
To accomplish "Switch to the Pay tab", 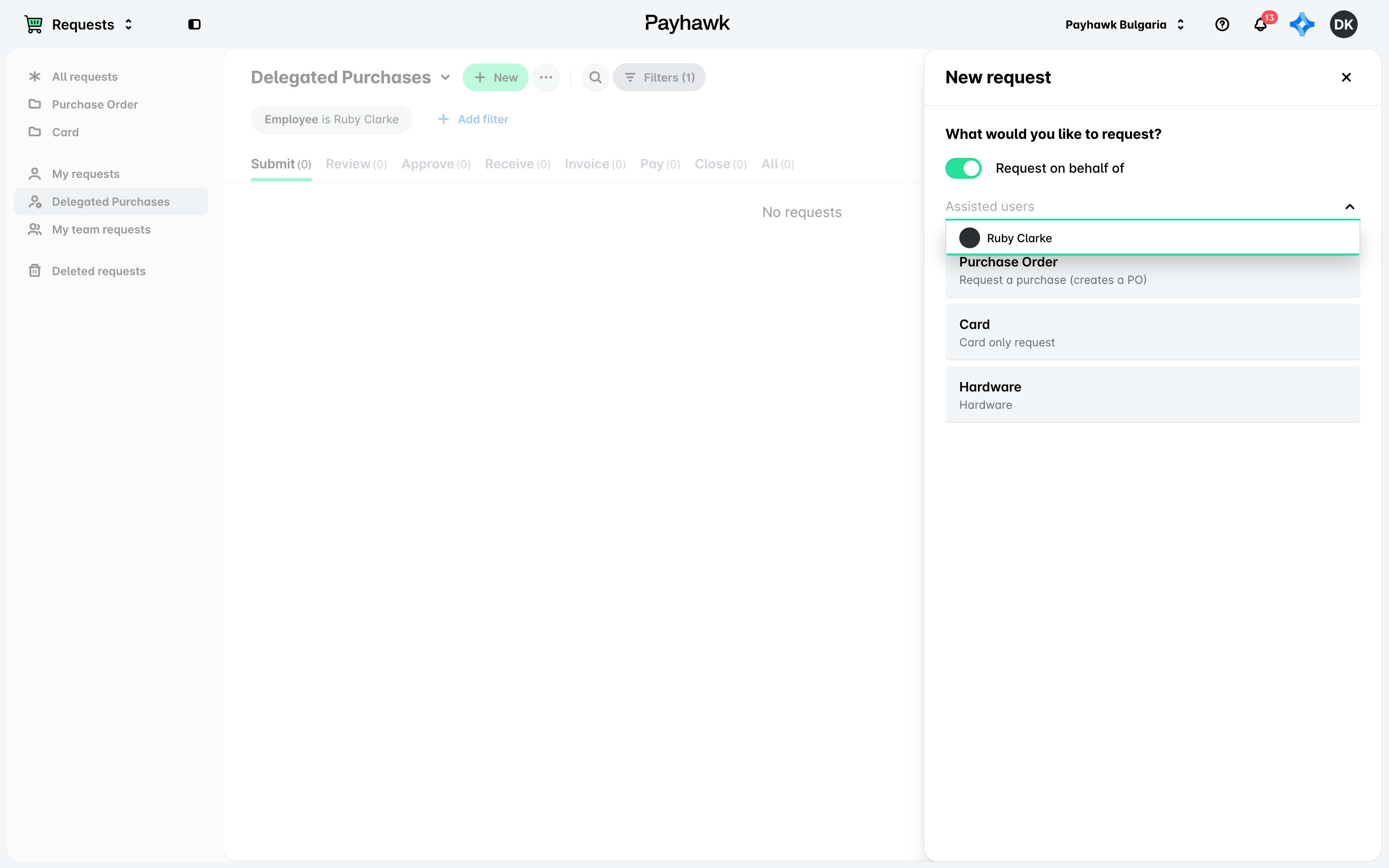I will 660,164.
